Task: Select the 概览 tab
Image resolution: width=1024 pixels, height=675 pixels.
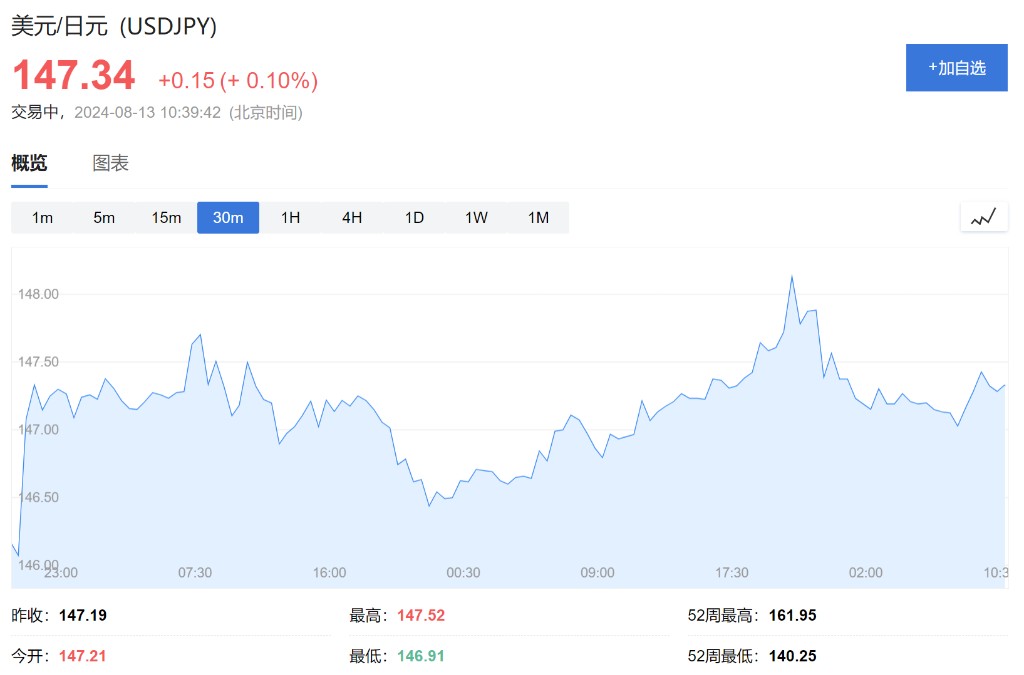Action: pos(29,163)
